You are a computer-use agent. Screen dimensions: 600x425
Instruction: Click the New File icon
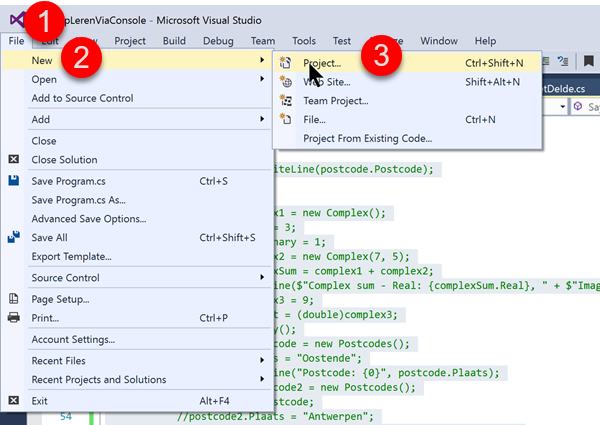[x=285, y=119]
